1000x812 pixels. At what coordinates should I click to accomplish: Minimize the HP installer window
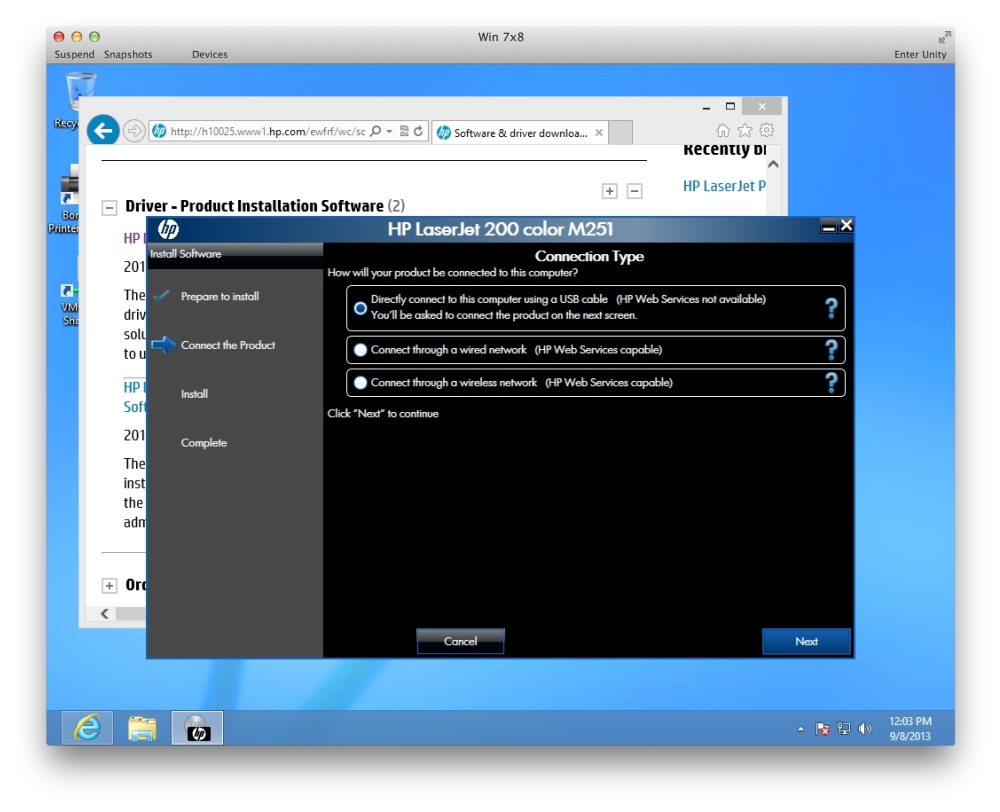[x=828, y=226]
